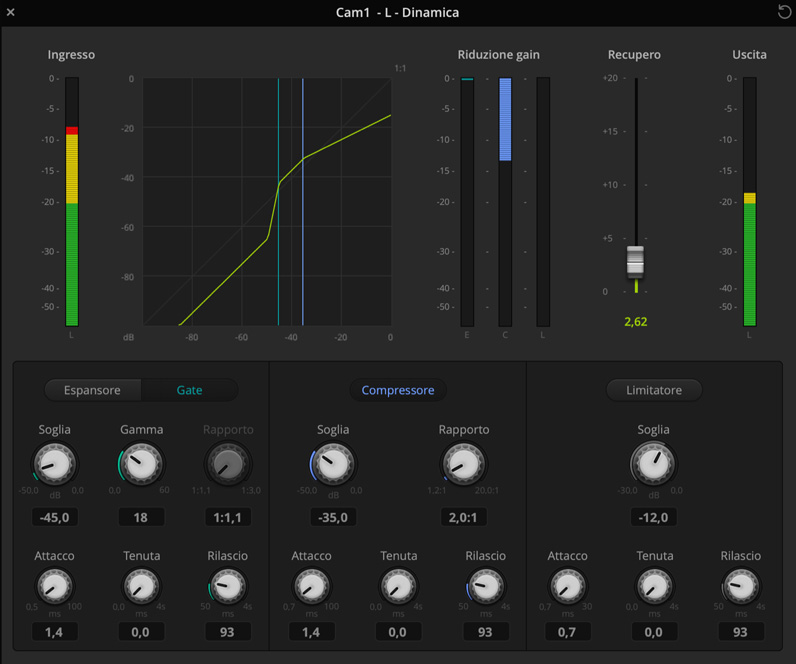Screen dimensions: 796x664
Task: Click the Compressore Soglia knob
Action: (333, 464)
